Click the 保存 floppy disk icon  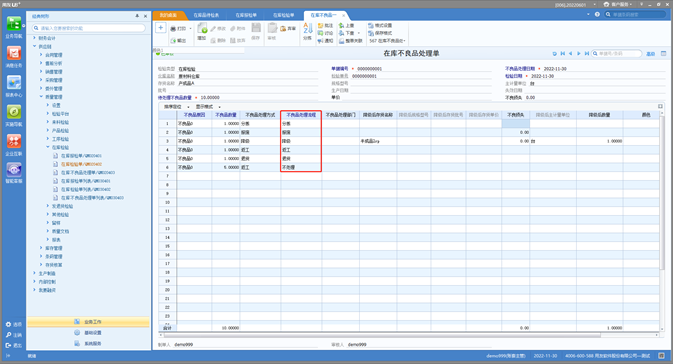(x=256, y=28)
